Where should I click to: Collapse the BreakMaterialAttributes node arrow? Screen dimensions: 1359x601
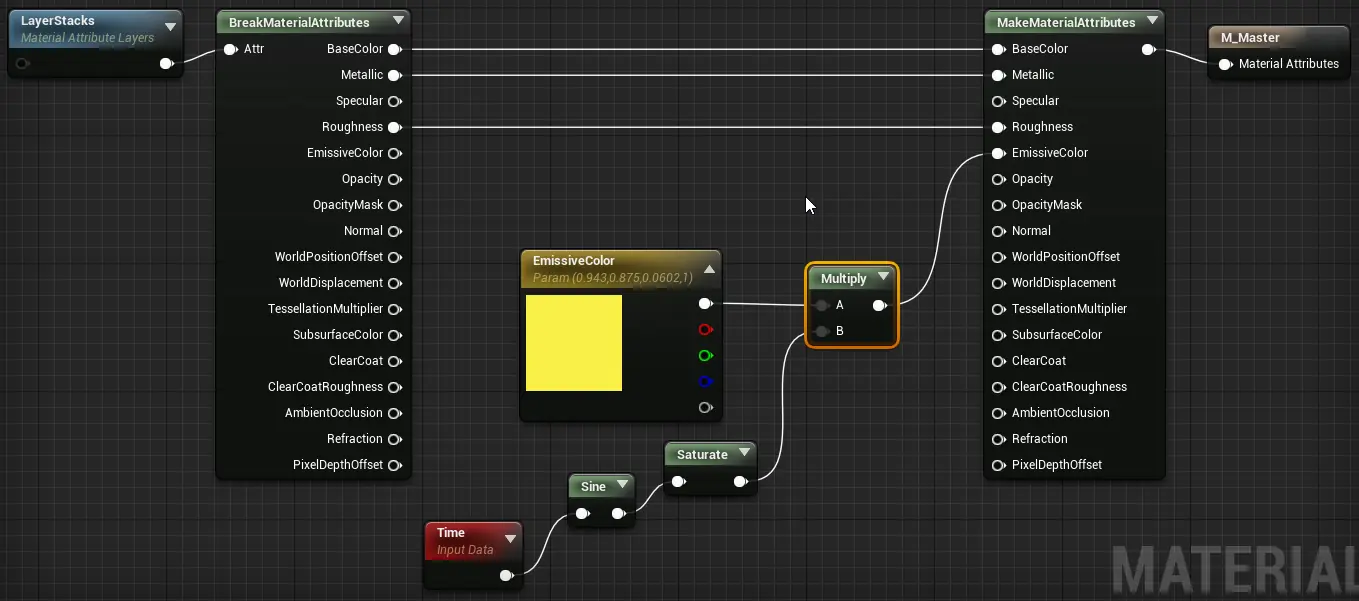click(x=399, y=21)
